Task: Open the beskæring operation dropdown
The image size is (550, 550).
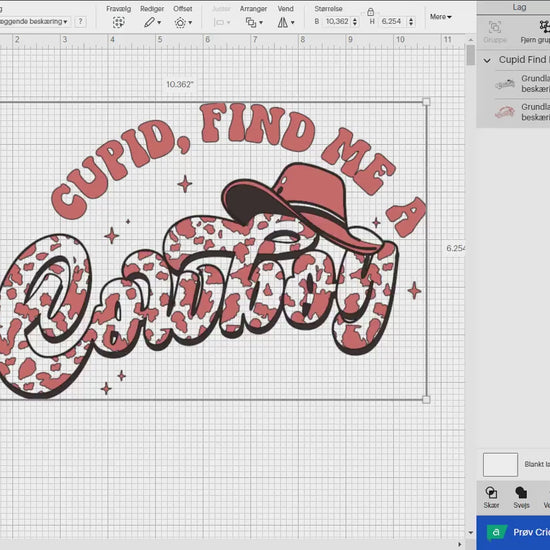Action: click(x=35, y=22)
